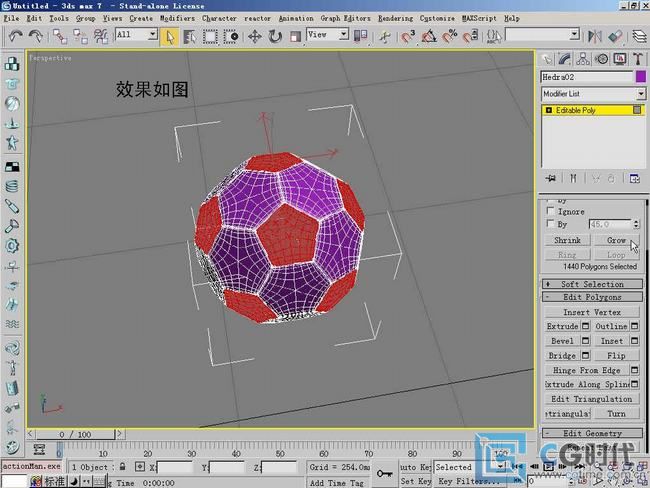Screen dimensions: 650x488
Task: Activate the Select and Scale tool
Action: point(295,36)
